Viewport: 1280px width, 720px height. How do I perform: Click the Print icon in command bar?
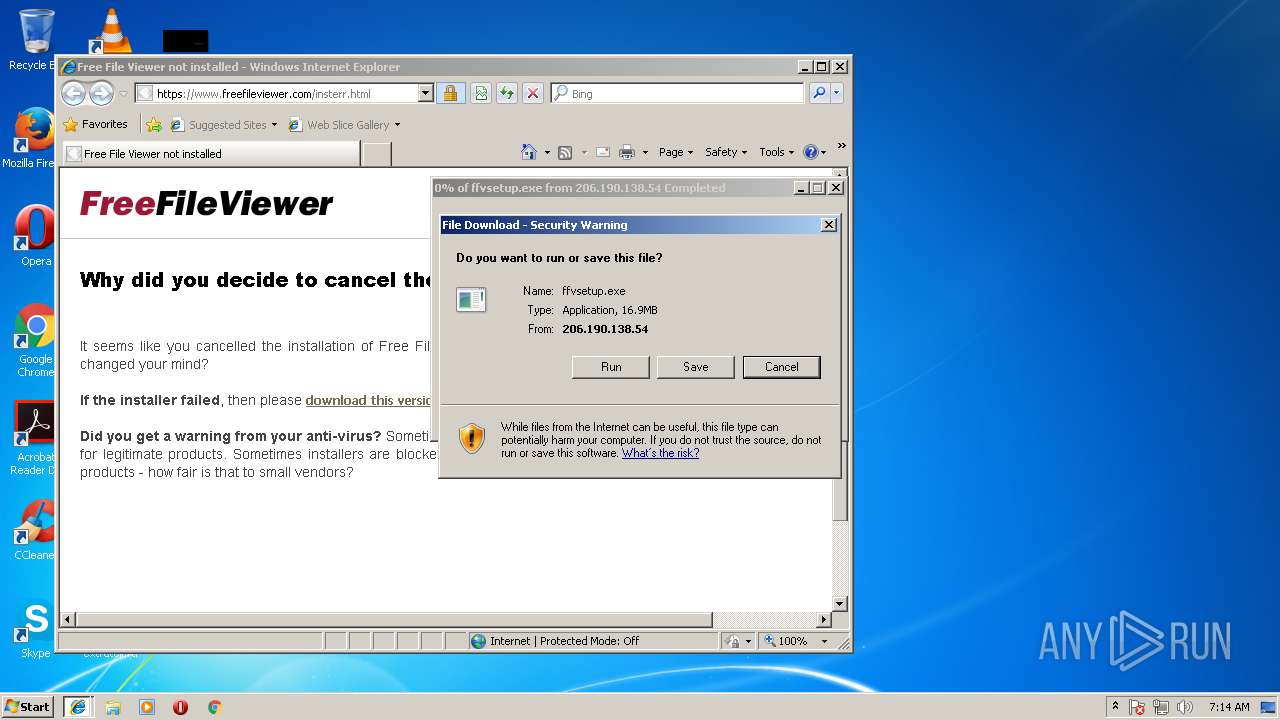point(627,152)
